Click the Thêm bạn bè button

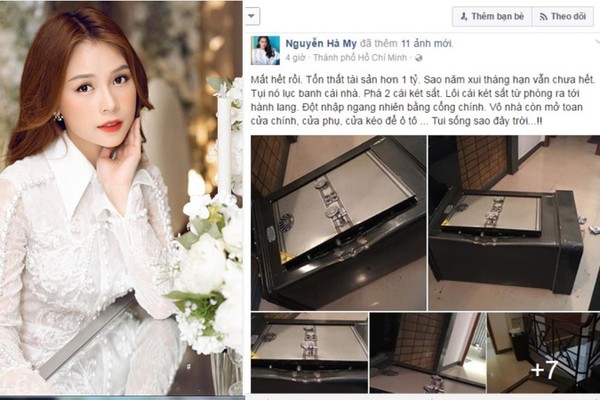(492, 16)
